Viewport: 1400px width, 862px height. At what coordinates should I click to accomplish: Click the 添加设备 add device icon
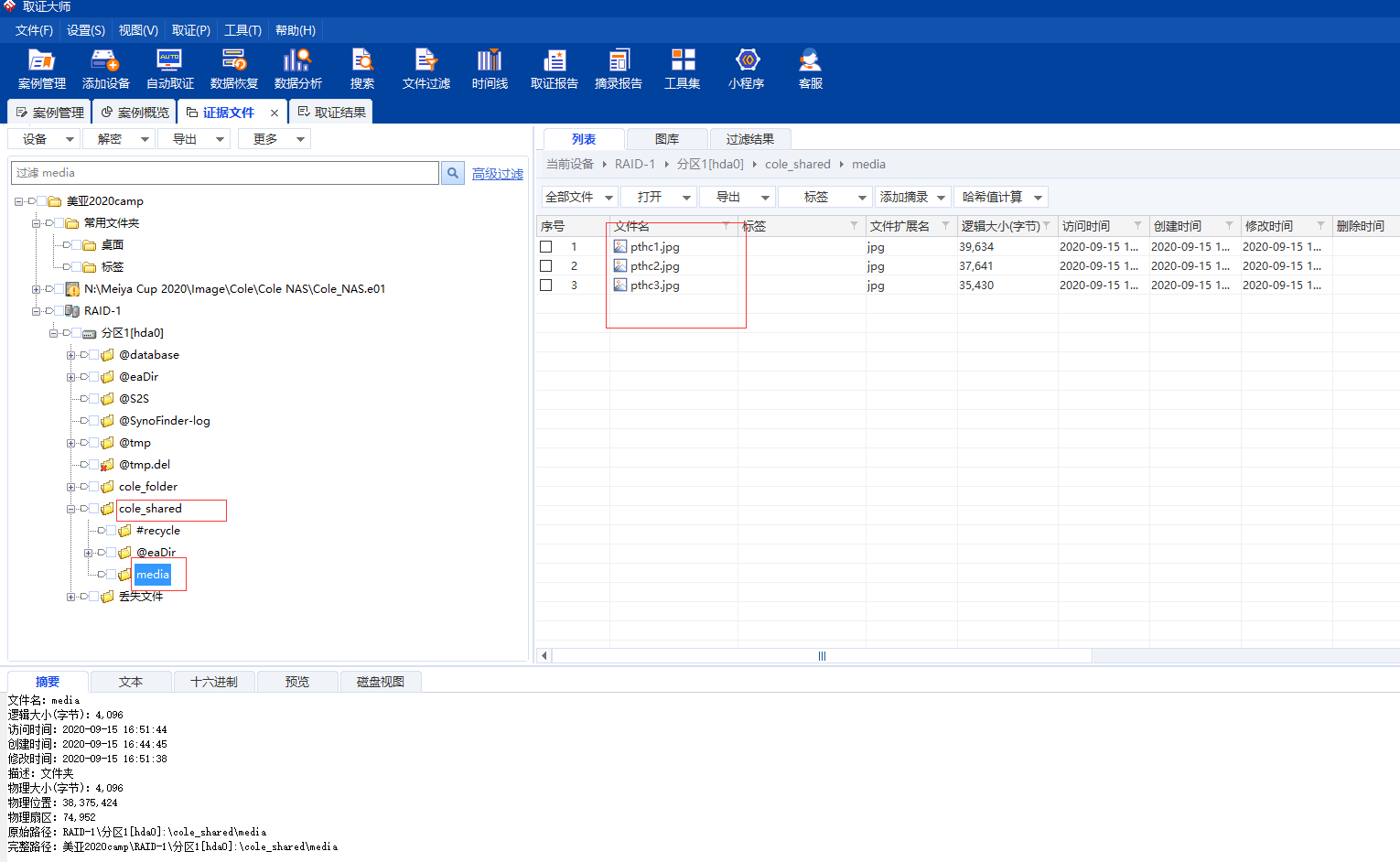(x=106, y=69)
